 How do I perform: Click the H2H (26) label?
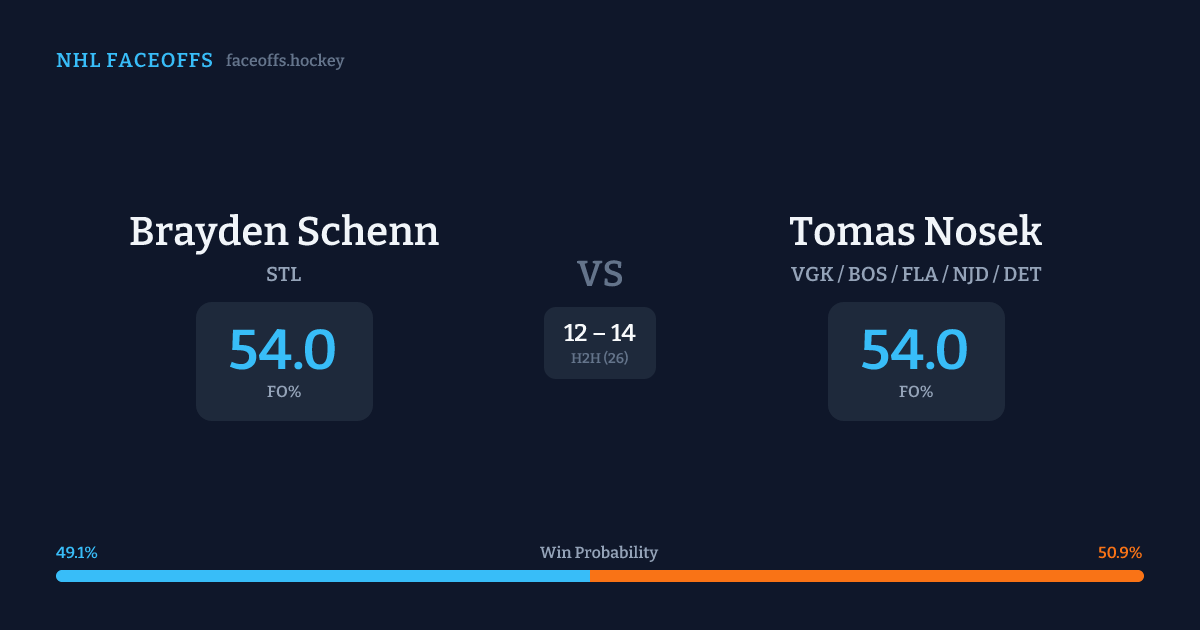point(600,358)
